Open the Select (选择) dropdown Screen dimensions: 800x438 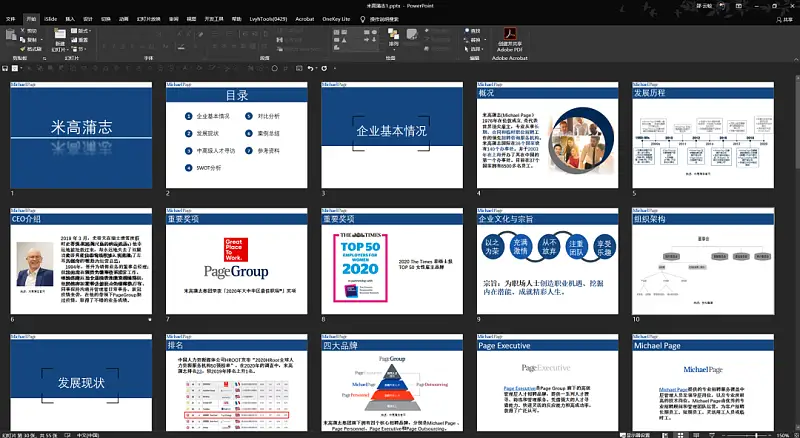pos(473,49)
